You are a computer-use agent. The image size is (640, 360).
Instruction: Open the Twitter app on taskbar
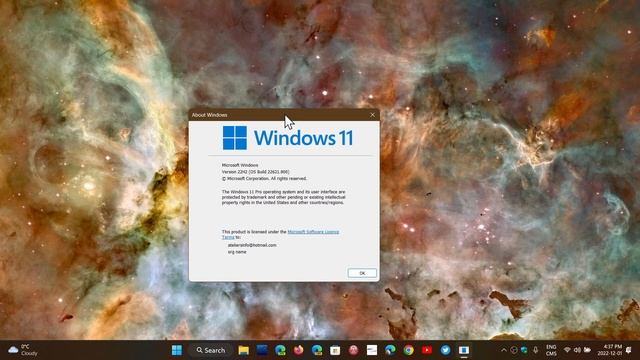[x=445, y=350]
